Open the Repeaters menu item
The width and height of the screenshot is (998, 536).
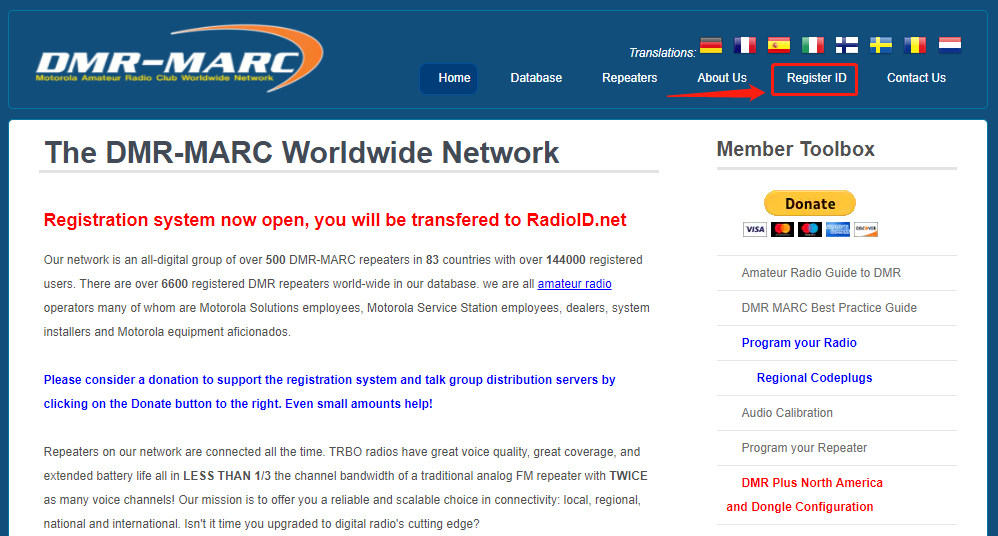point(629,78)
